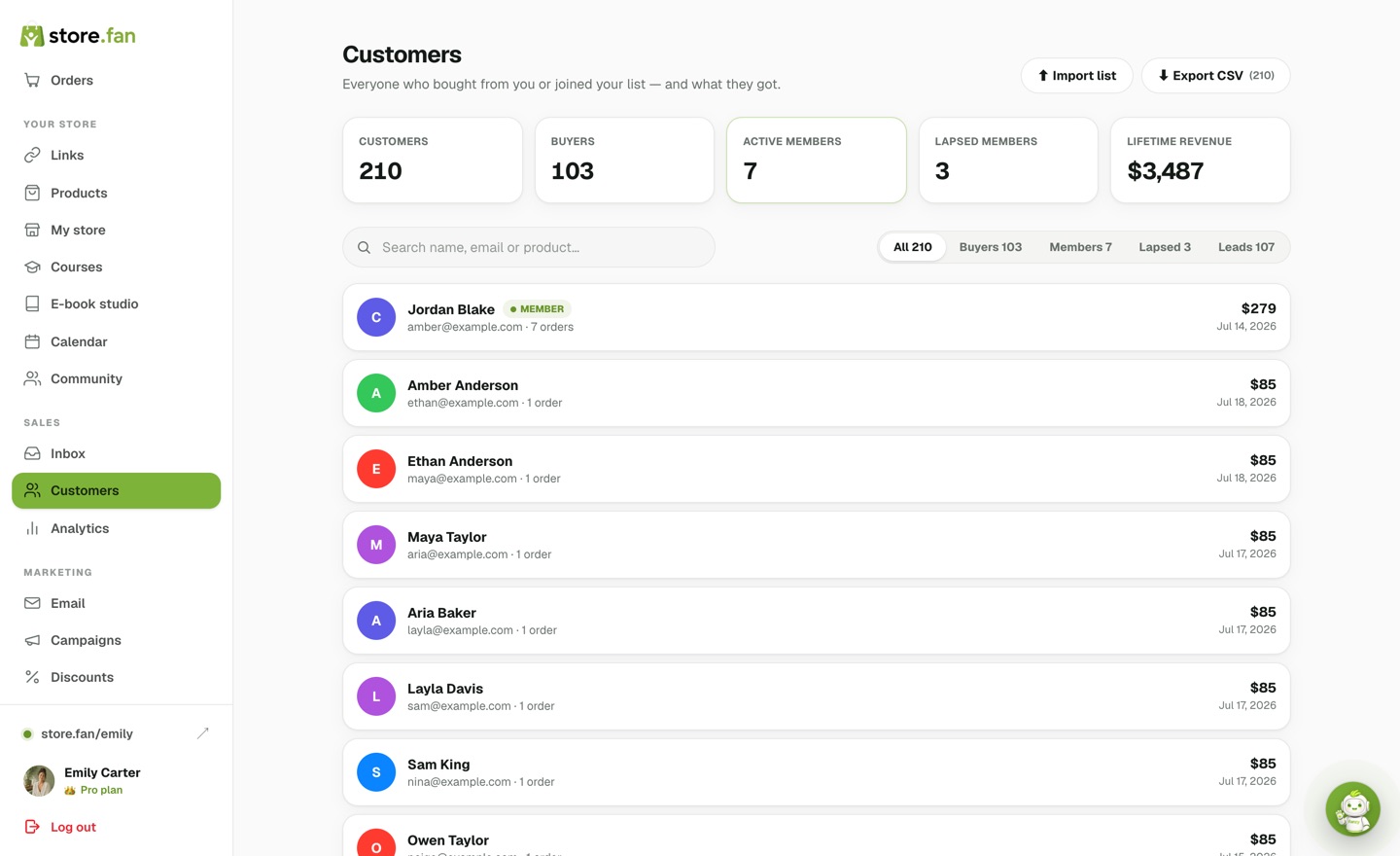1400x856 pixels.
Task: View the Leads 107 tab
Action: point(1246,247)
